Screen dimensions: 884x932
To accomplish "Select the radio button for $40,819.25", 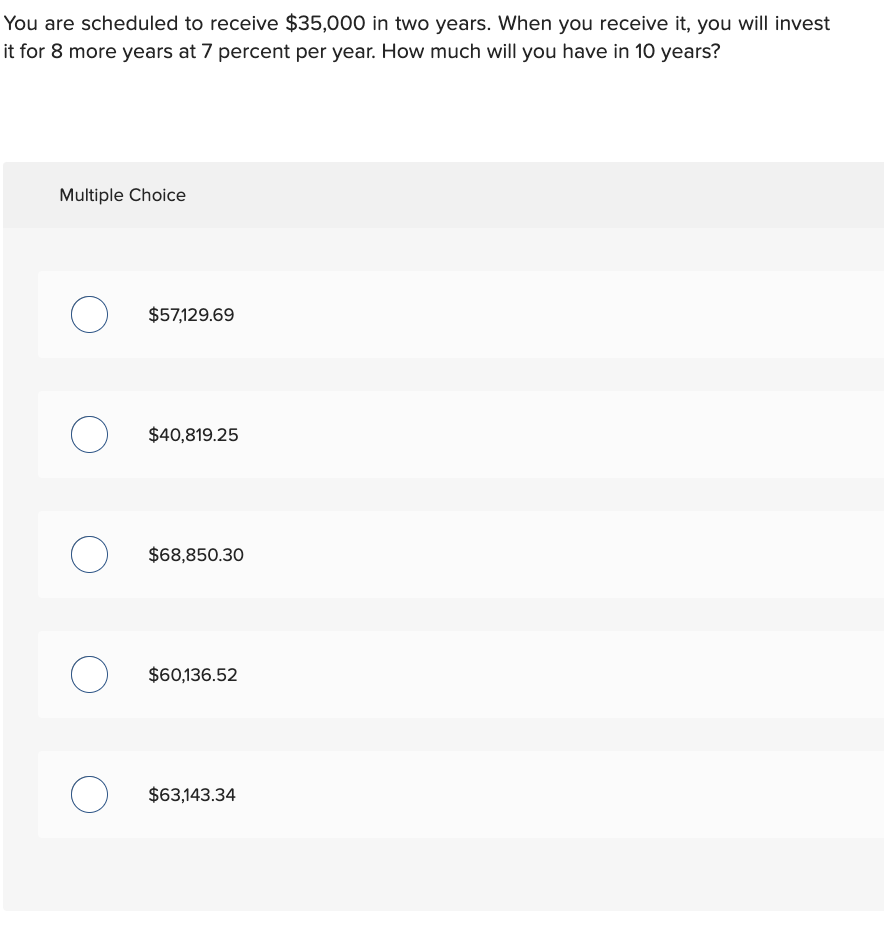I will click(89, 434).
